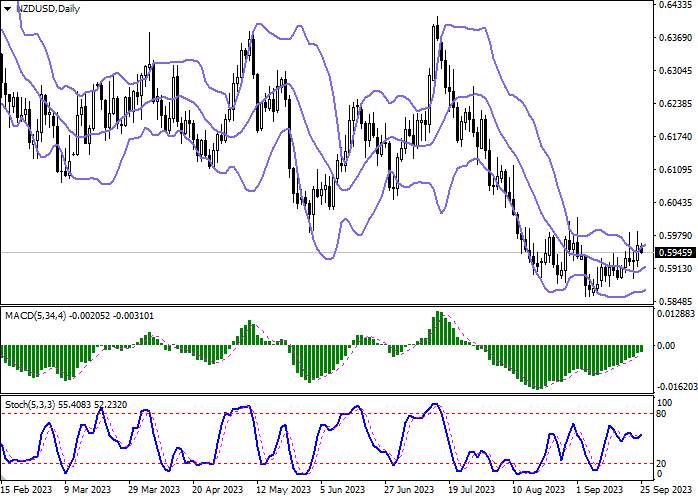Click the 1 Sep 2023 date label

[599, 490]
